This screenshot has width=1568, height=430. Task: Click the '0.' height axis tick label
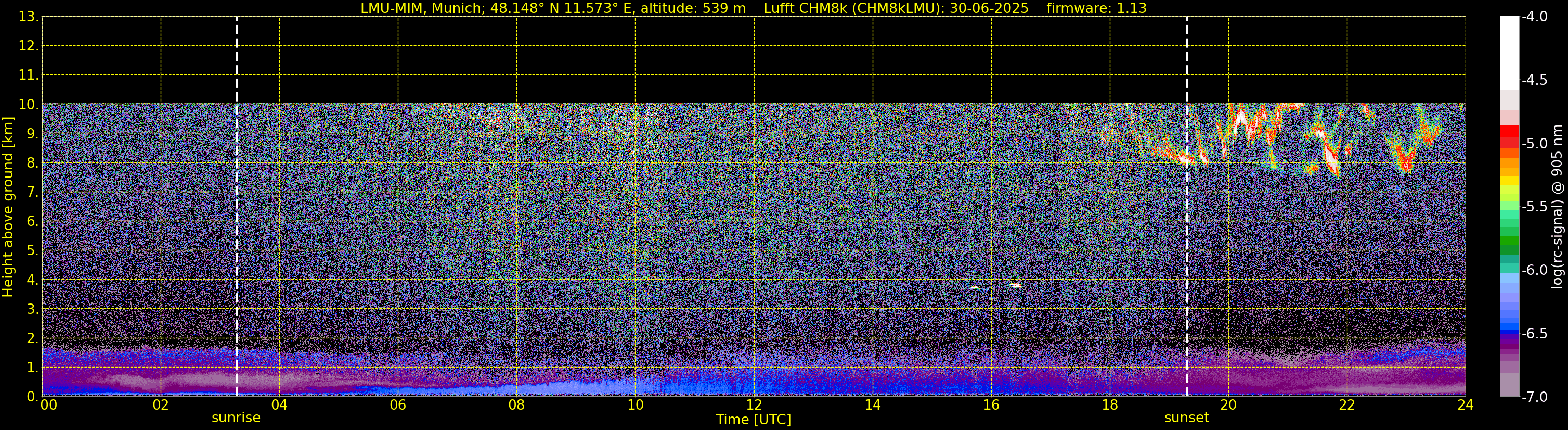(32, 397)
